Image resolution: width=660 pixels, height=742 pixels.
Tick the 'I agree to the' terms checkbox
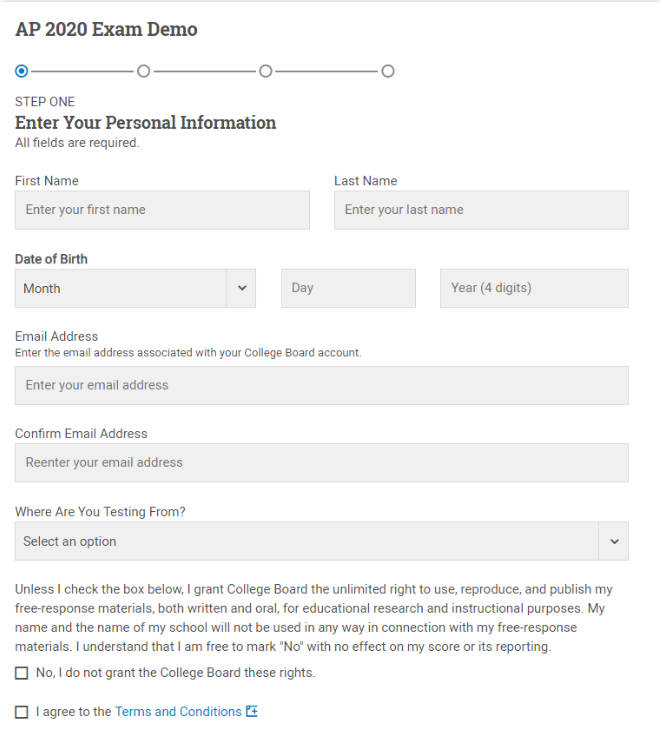click(21, 712)
